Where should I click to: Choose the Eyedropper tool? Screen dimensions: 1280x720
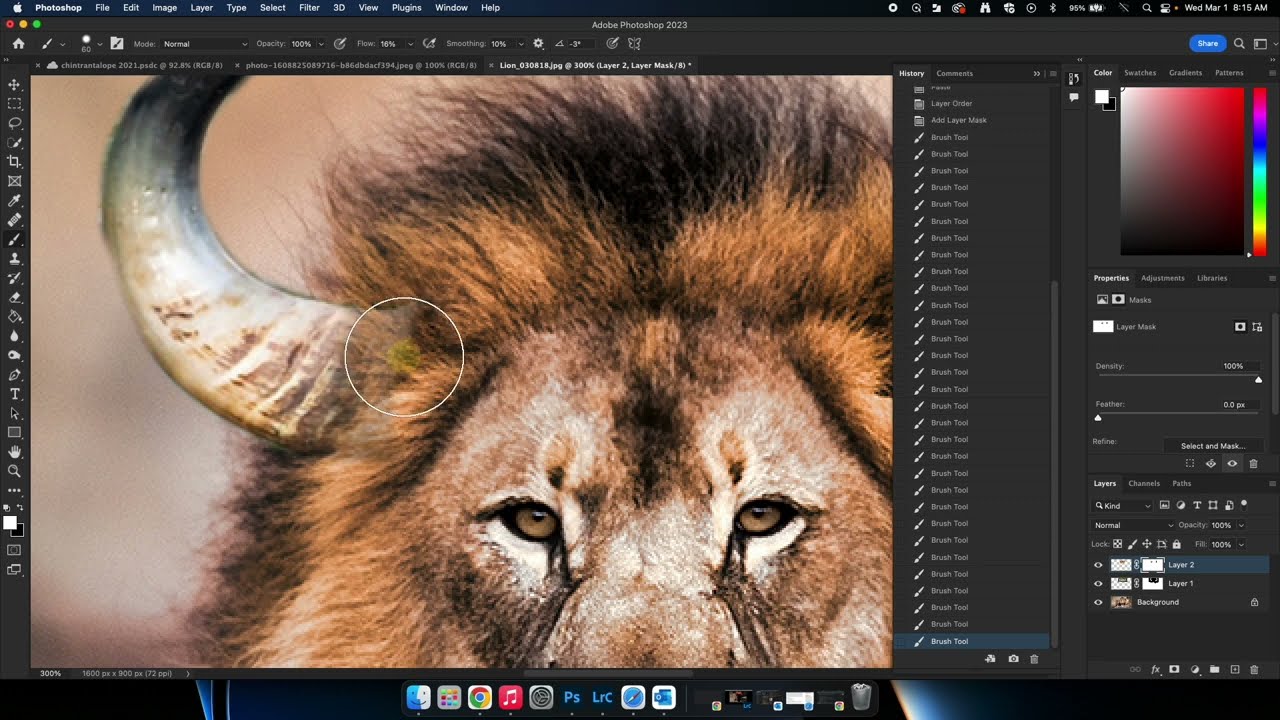point(15,200)
